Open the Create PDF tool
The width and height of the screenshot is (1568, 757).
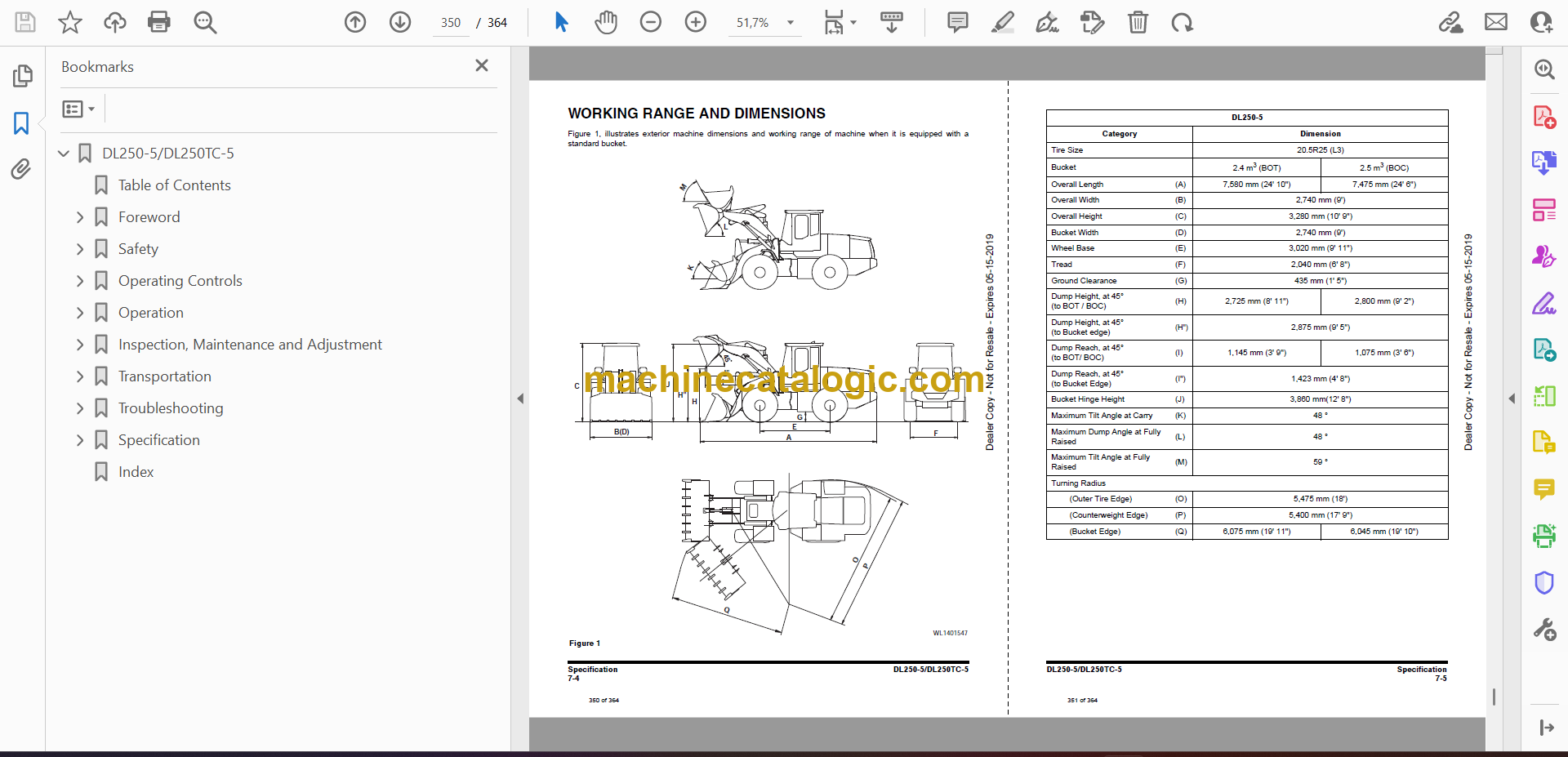(1543, 117)
